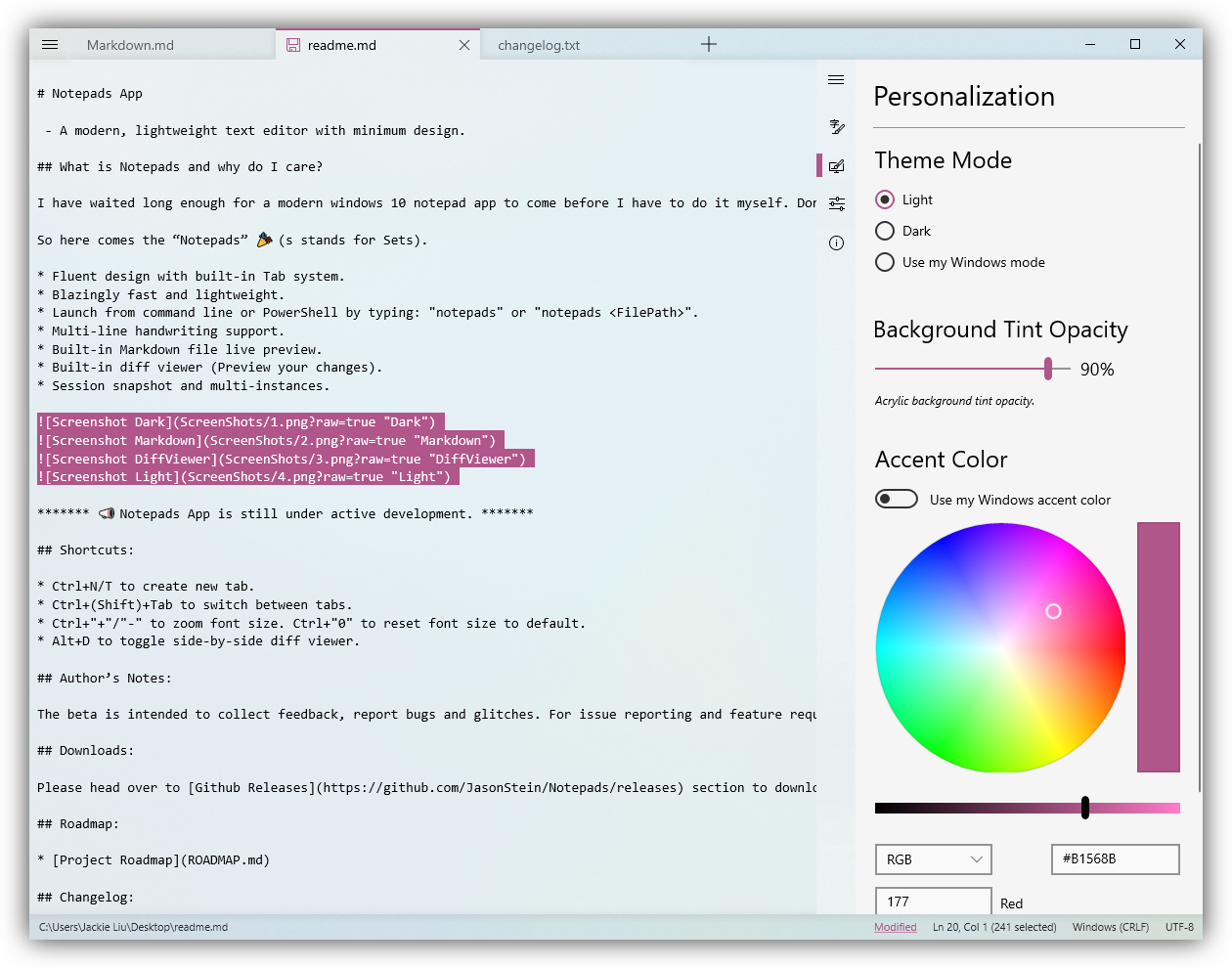1232x968 pixels.
Task: Click the 90% opacity value
Action: click(1097, 370)
